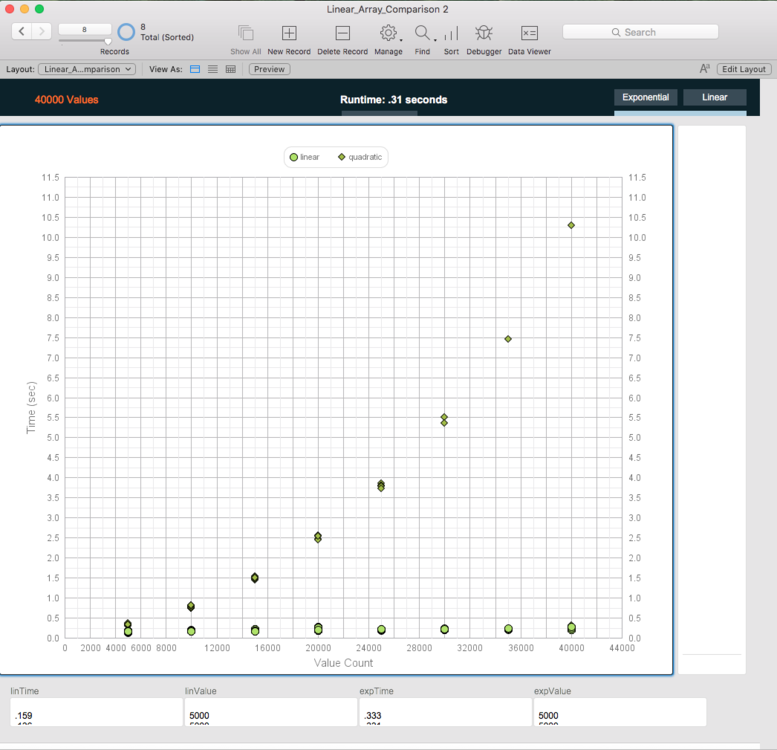The width and height of the screenshot is (777, 750).
Task: Switch to Table view
Action: [x=230, y=69]
